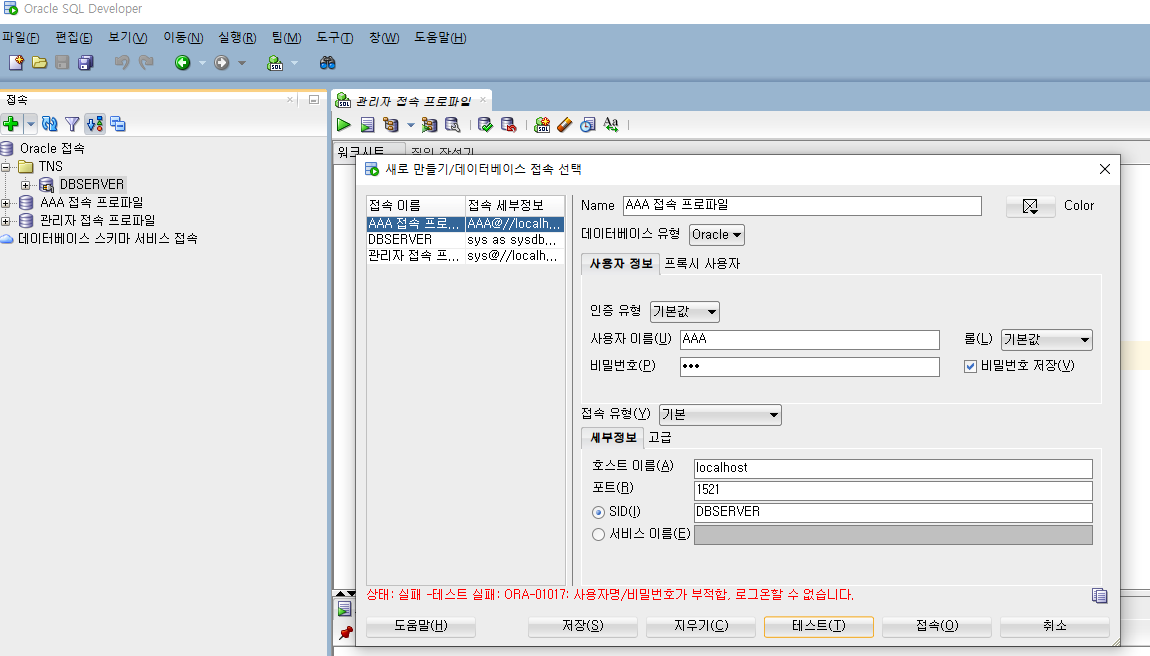This screenshot has width=1150, height=656.
Task: Open the connection Color picker
Action: click(1030, 206)
